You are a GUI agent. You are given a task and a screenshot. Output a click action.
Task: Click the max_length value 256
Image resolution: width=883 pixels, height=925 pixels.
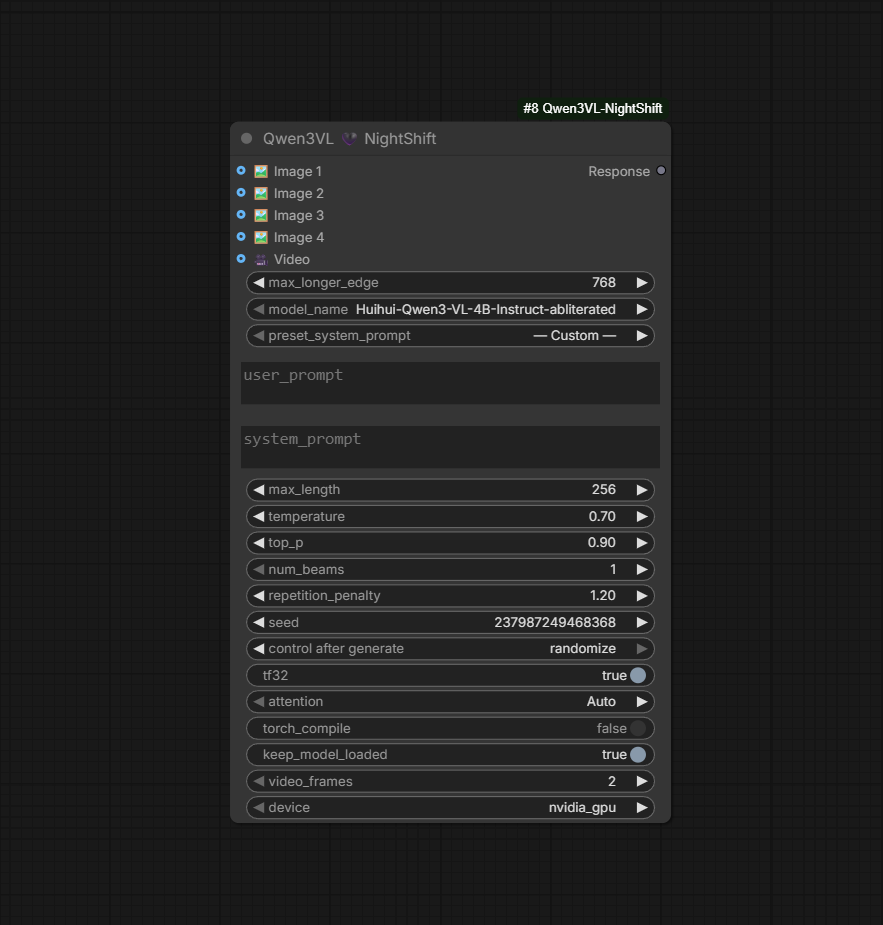[x=603, y=490]
